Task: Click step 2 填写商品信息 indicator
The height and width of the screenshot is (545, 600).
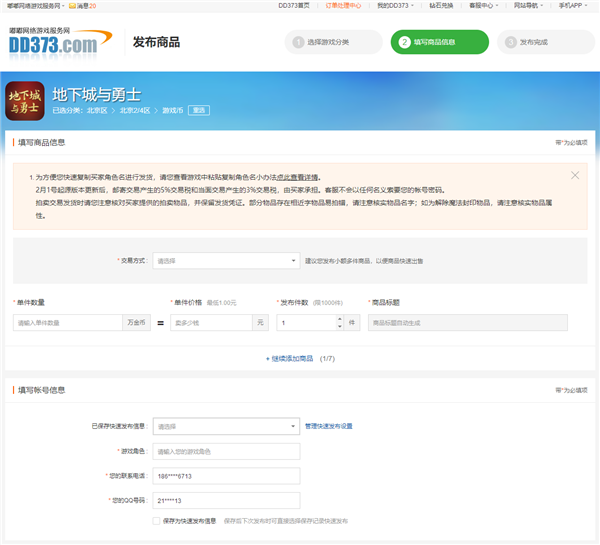Action: (440, 42)
